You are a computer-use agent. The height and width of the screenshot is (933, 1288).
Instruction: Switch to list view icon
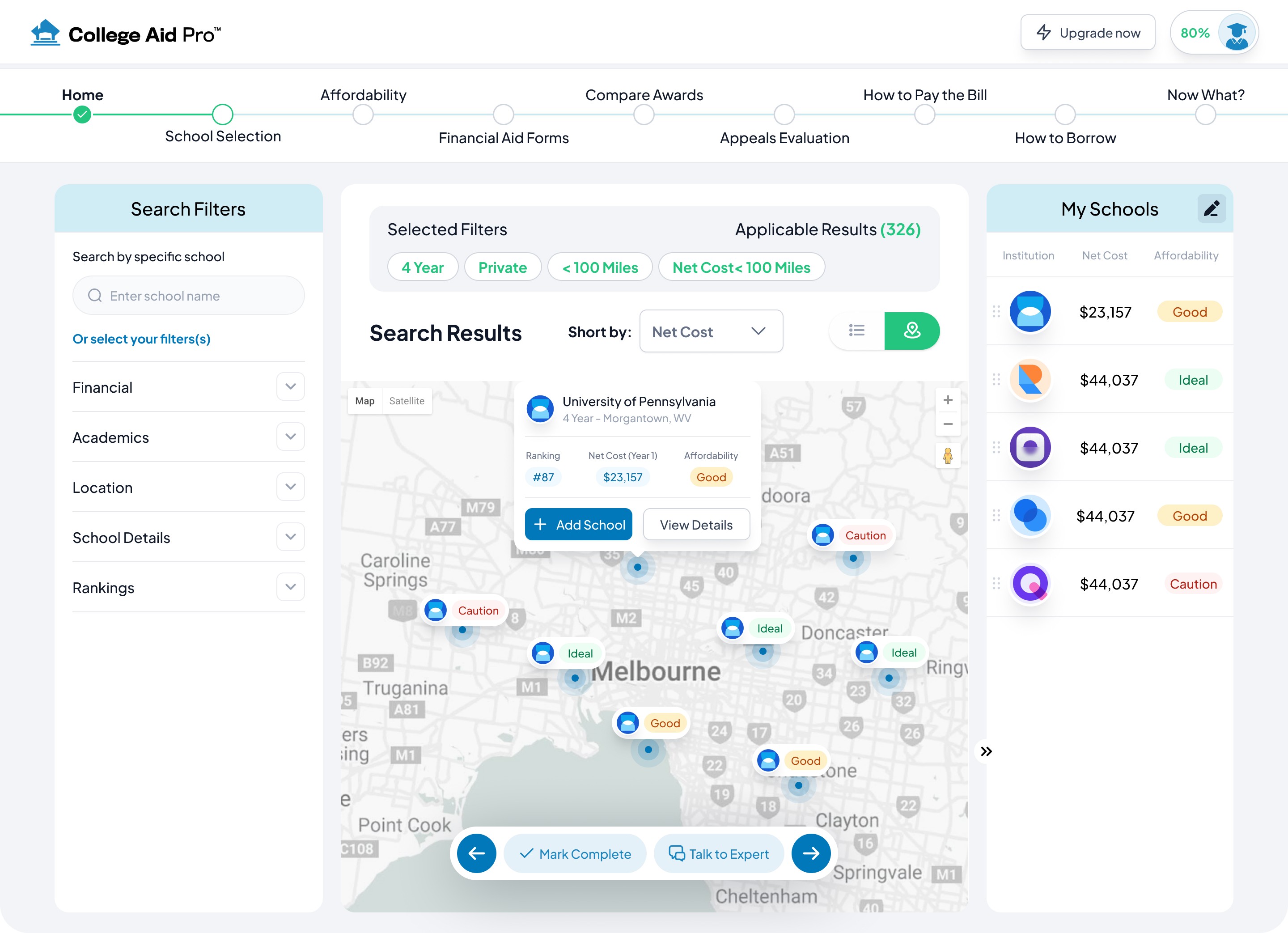[x=856, y=331]
